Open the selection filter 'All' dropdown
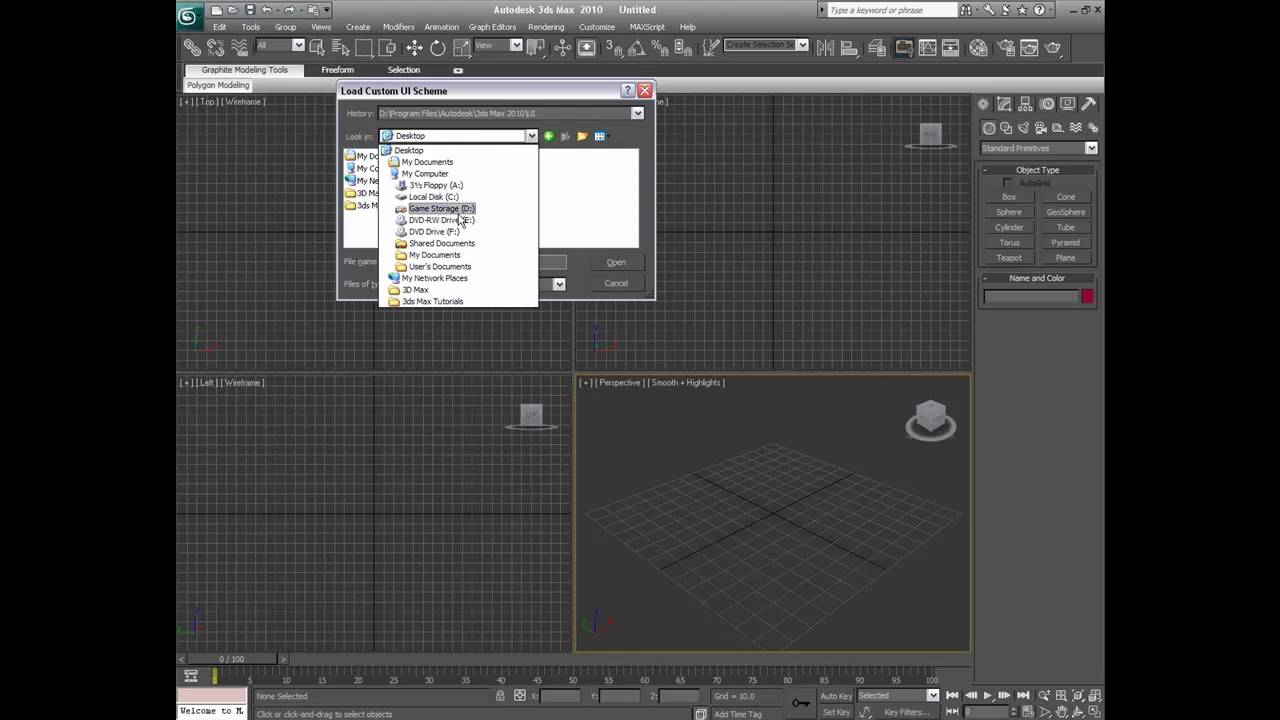1280x720 pixels. pyautogui.click(x=280, y=45)
